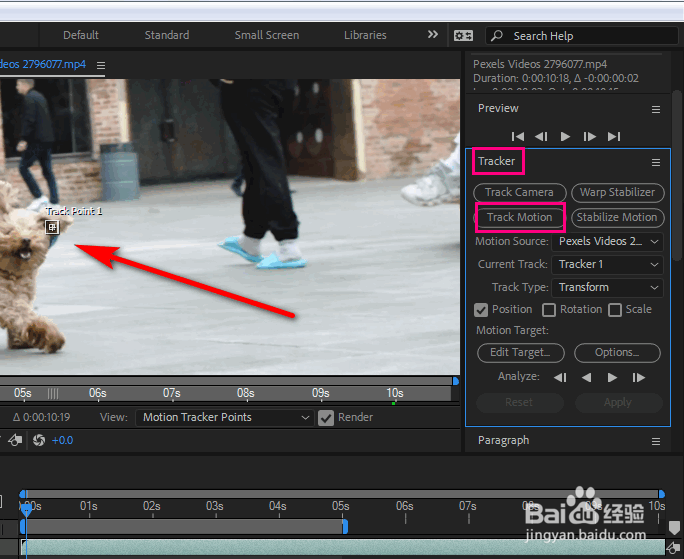Viewport: 684px width, 559px height.
Task: Click the Δ 0:00:10:19 duration value
Action: [x=41, y=418]
